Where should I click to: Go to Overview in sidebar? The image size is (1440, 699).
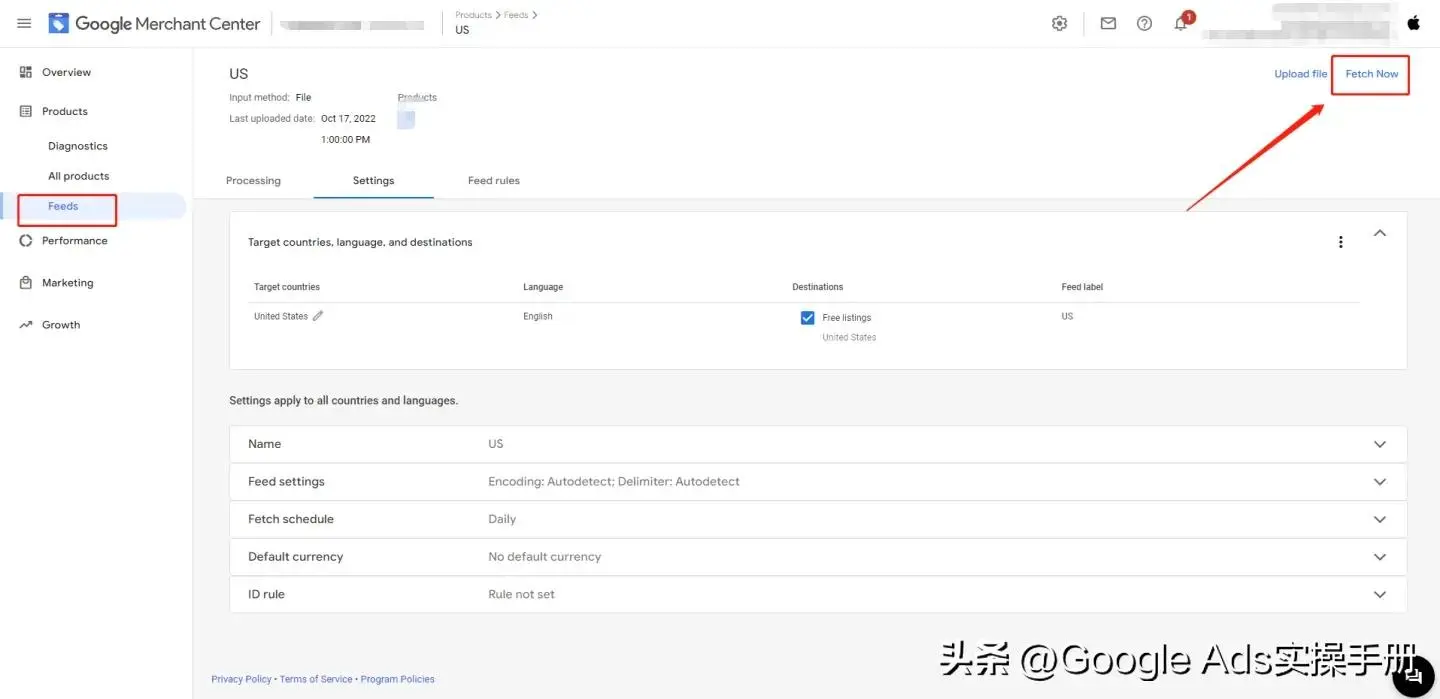click(66, 72)
